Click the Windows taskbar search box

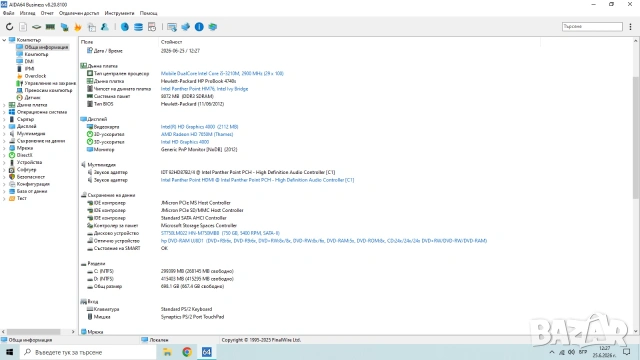click(88, 352)
